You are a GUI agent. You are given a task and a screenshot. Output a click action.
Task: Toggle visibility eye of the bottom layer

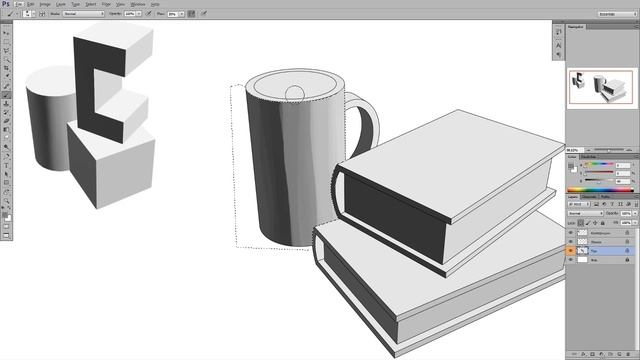pos(571,260)
